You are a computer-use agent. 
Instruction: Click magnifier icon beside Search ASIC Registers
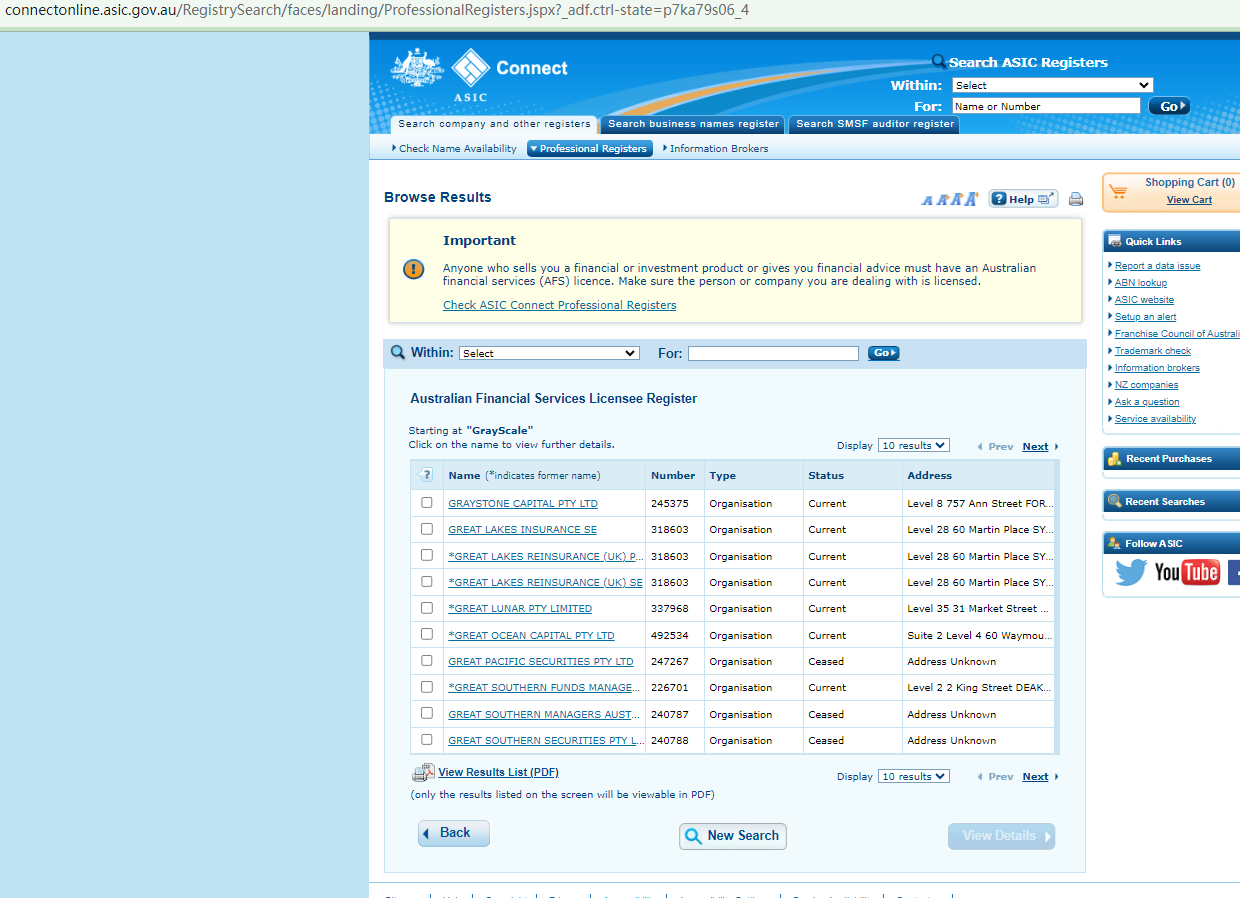[938, 61]
